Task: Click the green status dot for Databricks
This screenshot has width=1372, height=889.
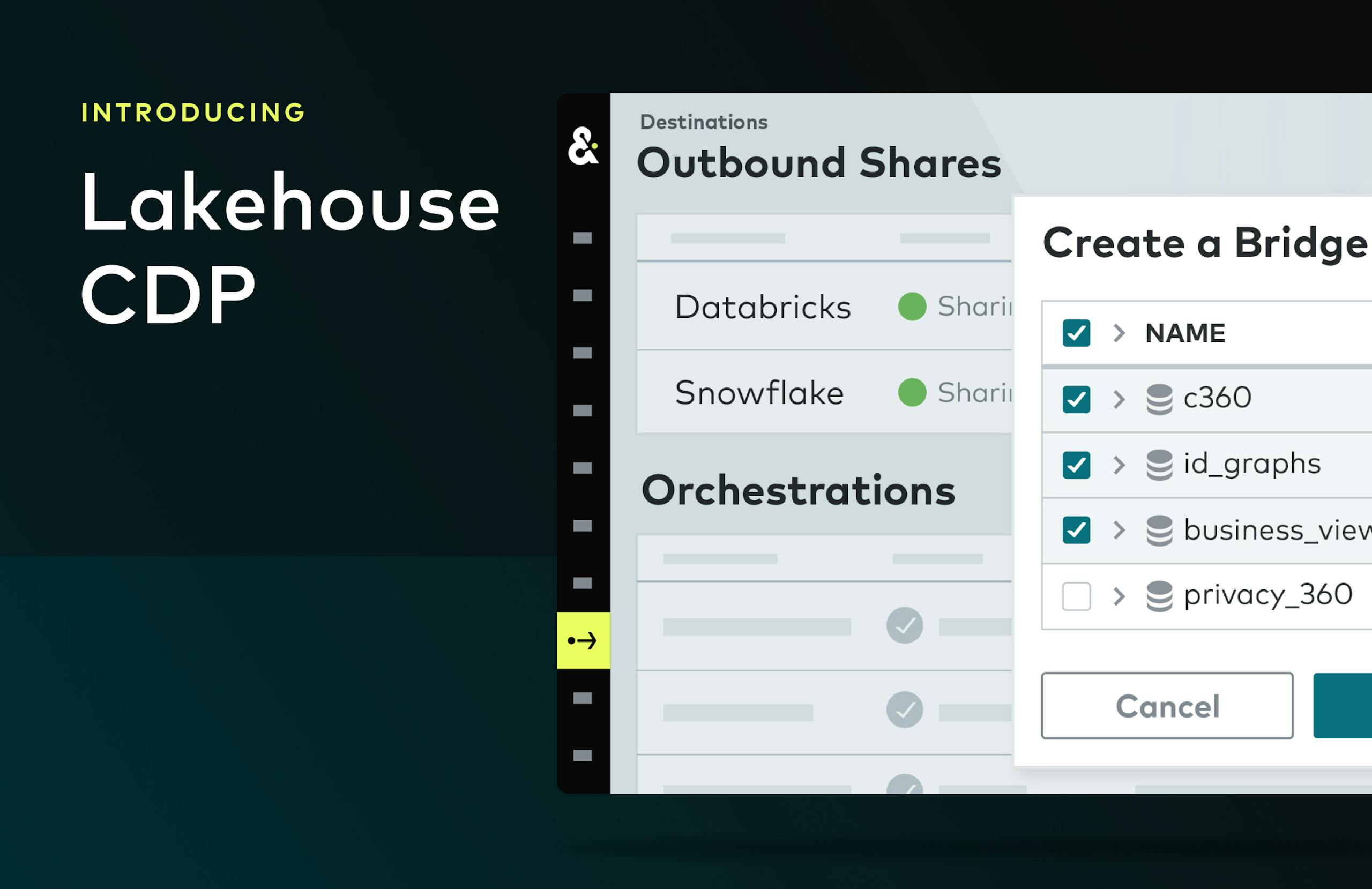Action: tap(912, 306)
